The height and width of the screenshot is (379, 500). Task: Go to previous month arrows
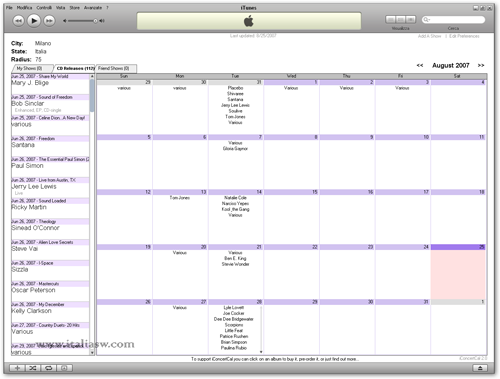[x=420, y=65]
